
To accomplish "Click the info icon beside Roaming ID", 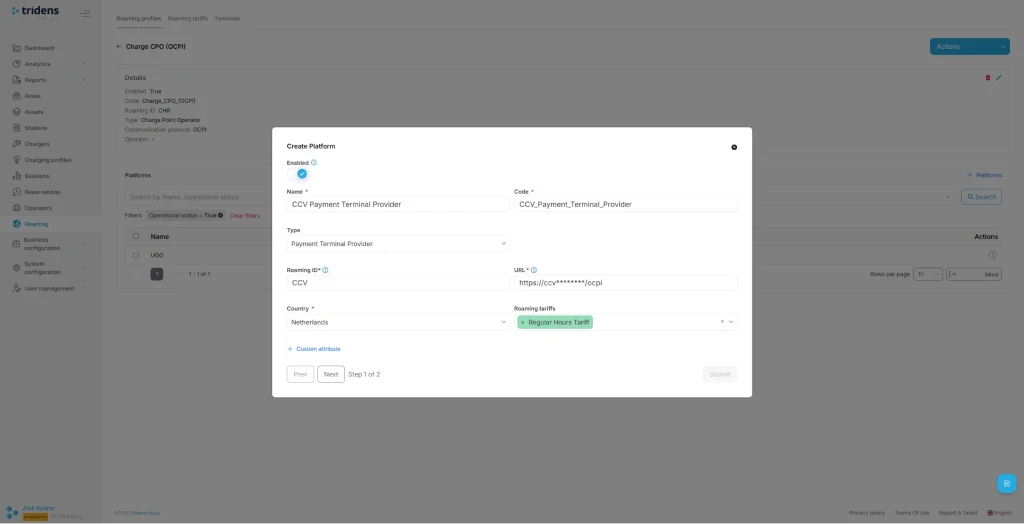I will pos(326,270).
